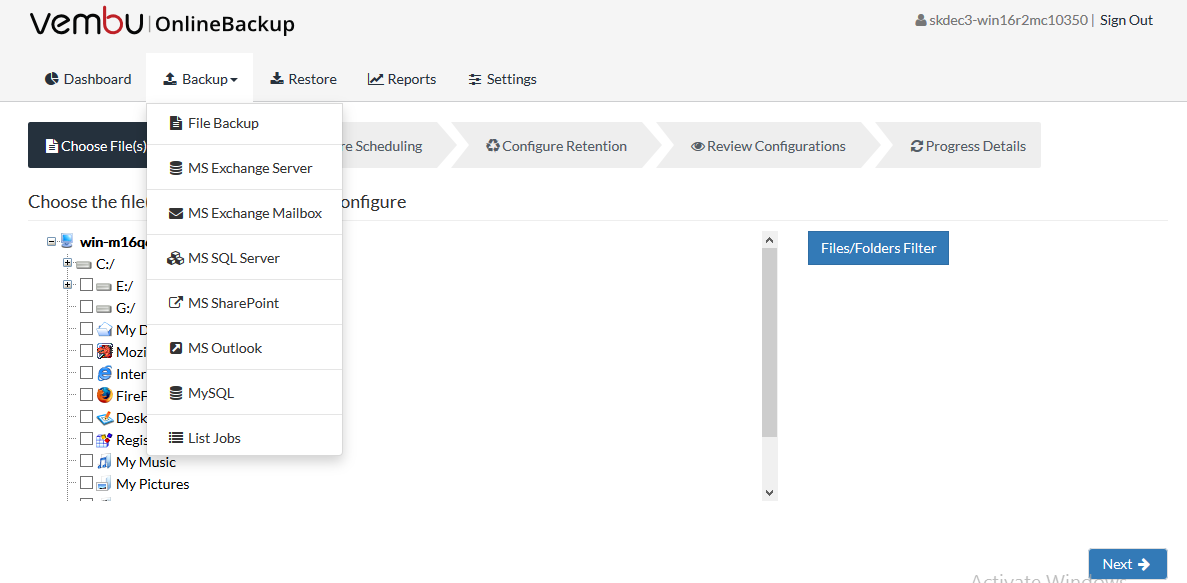The width and height of the screenshot is (1187, 583).
Task: Click the C:/ drive icon
Action: click(84, 264)
